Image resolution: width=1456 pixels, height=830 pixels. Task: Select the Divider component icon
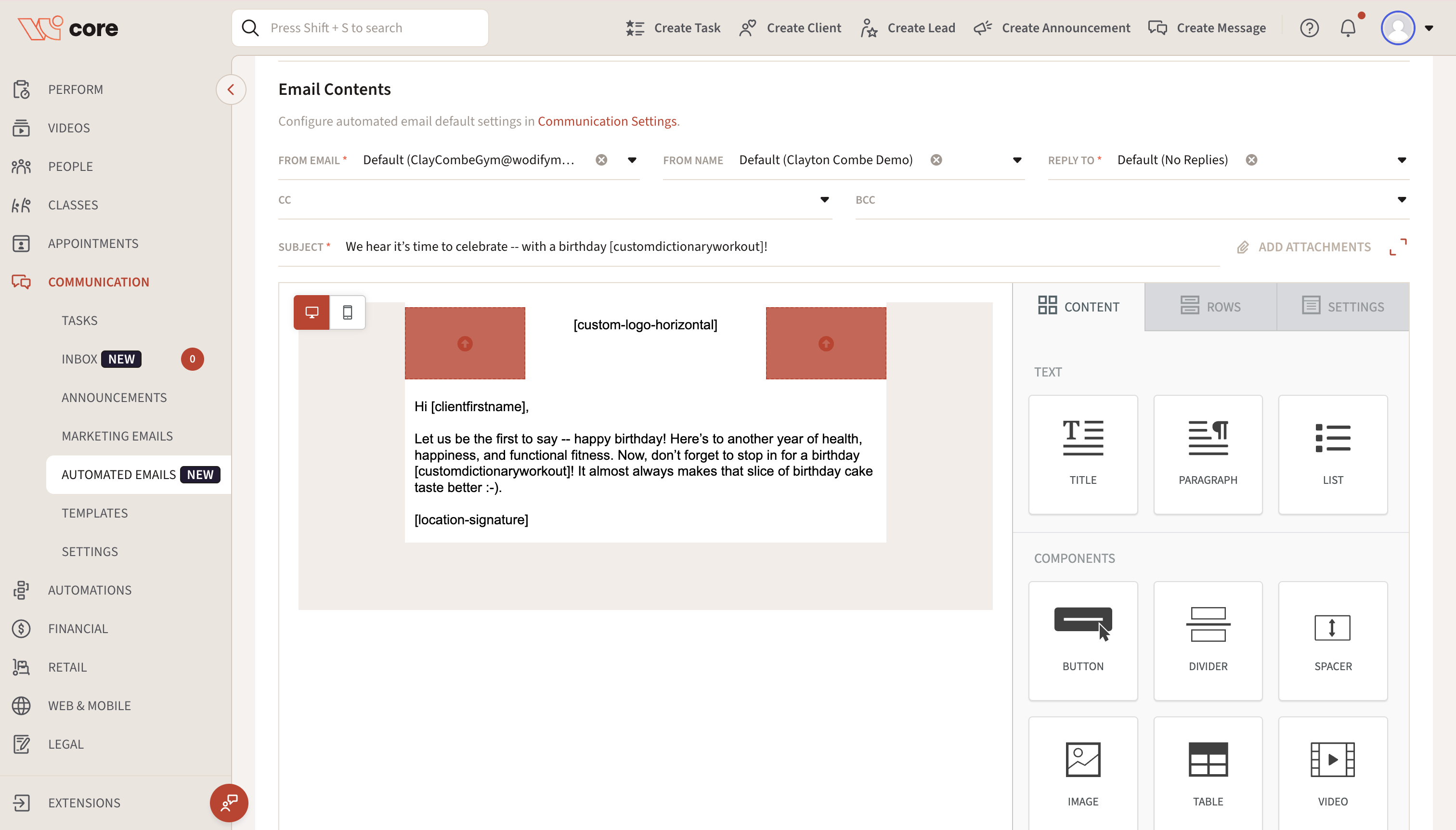click(x=1208, y=640)
